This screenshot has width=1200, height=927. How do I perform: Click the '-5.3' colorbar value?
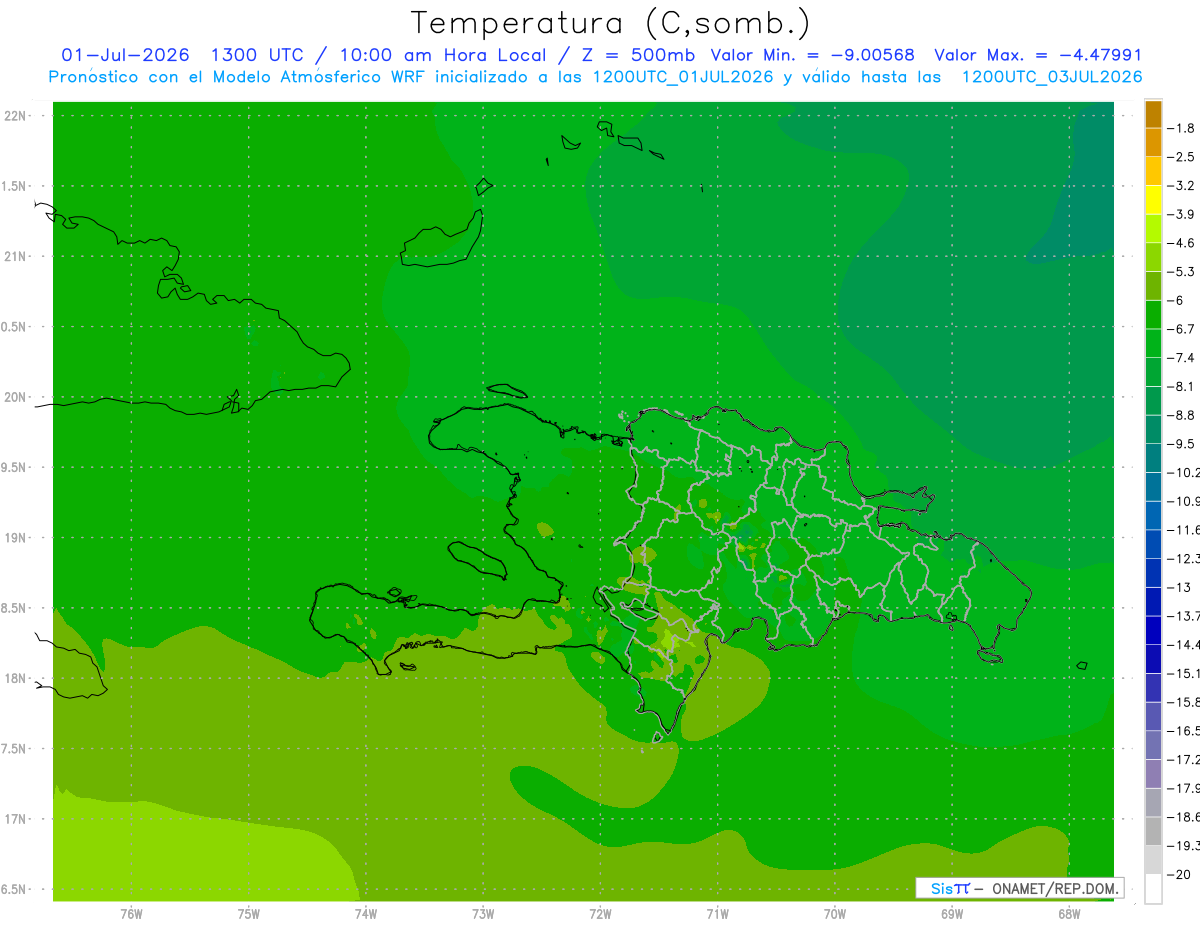pos(1182,271)
